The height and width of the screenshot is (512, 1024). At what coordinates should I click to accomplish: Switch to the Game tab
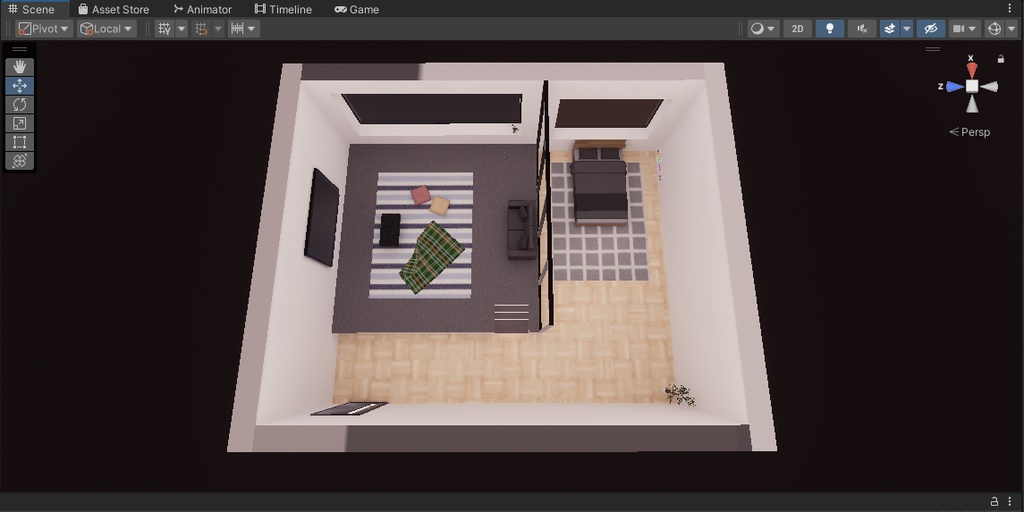pyautogui.click(x=357, y=9)
